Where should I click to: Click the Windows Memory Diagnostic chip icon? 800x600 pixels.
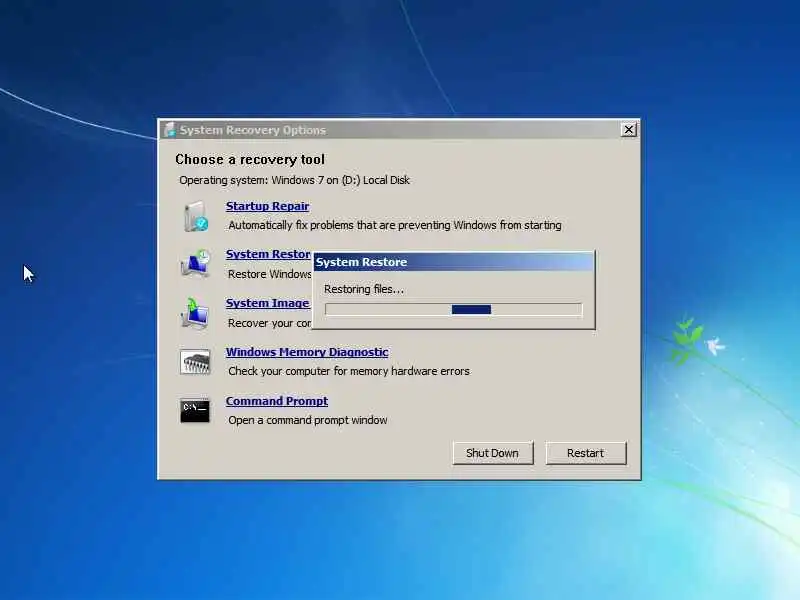coord(195,362)
